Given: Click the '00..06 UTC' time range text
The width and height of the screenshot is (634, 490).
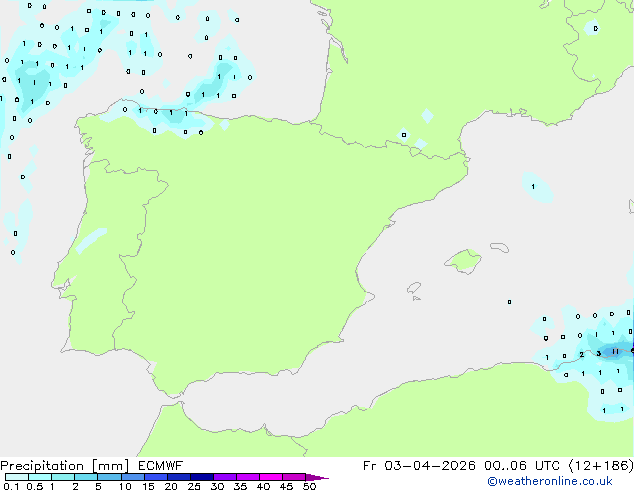Looking at the screenshot, I should click(522, 466).
